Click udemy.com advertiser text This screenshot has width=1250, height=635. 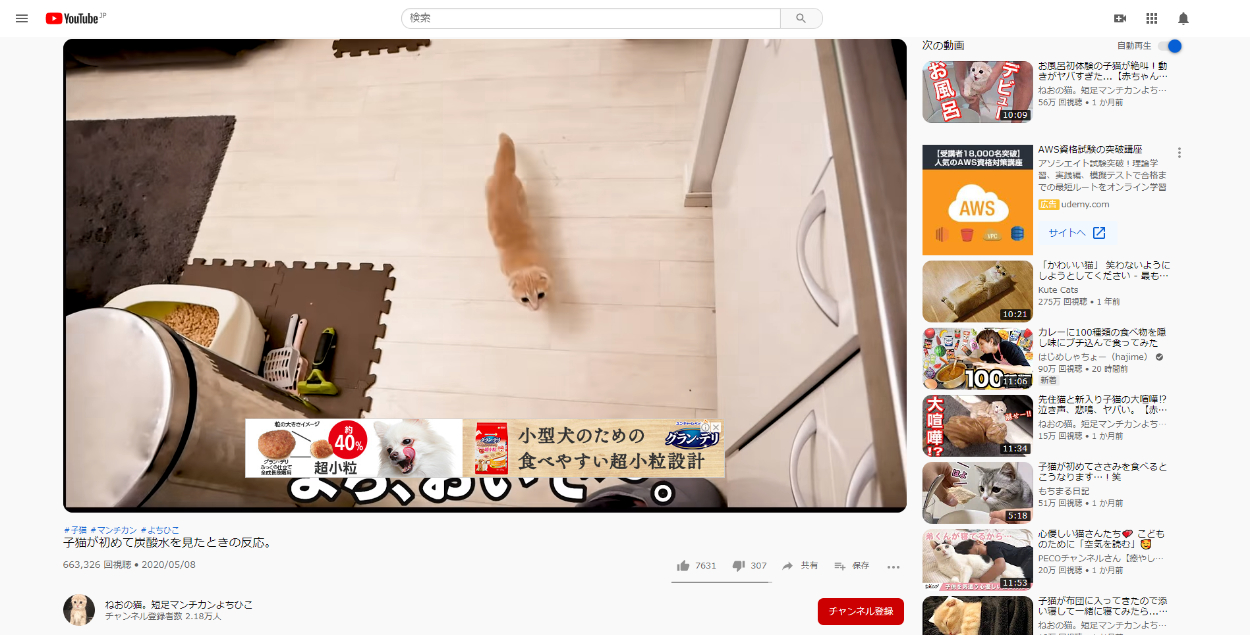(x=1086, y=204)
